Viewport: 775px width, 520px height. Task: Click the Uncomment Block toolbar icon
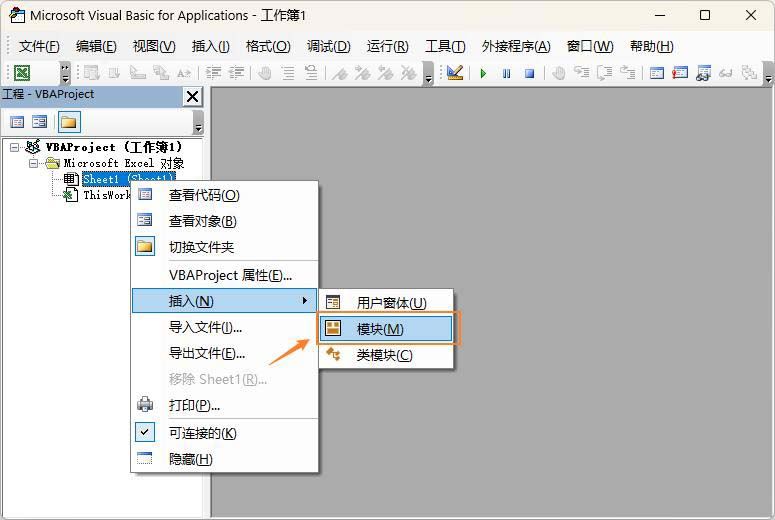311,73
